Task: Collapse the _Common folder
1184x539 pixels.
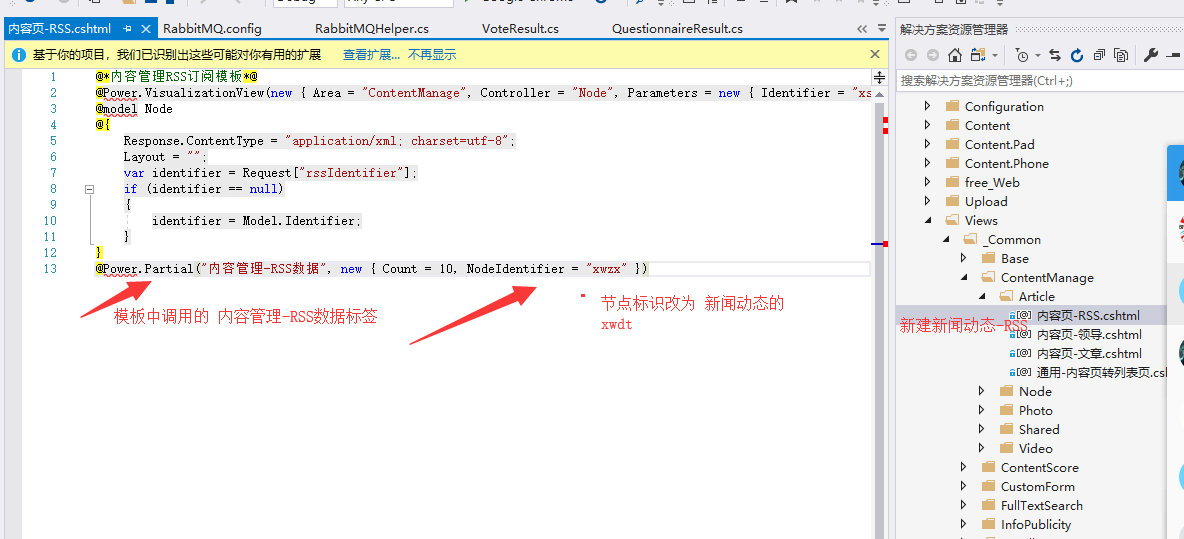Action: coord(946,239)
